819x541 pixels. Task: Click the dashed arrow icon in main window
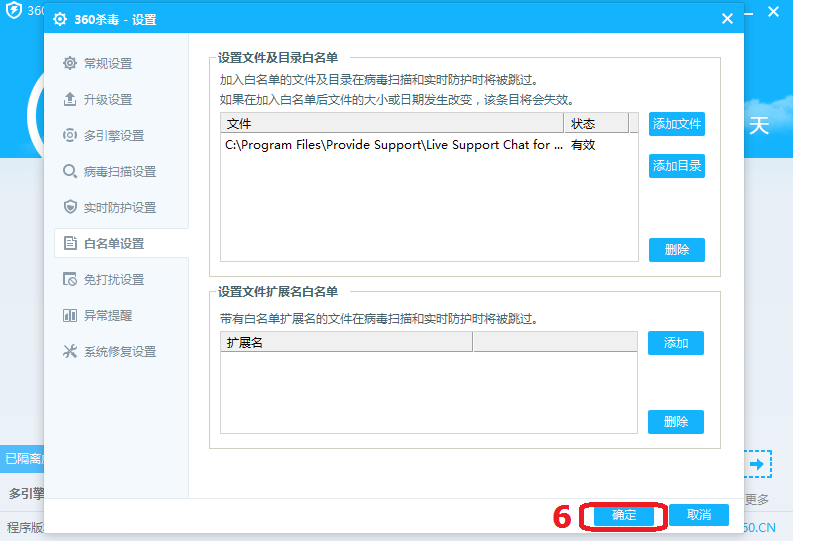coord(757,464)
